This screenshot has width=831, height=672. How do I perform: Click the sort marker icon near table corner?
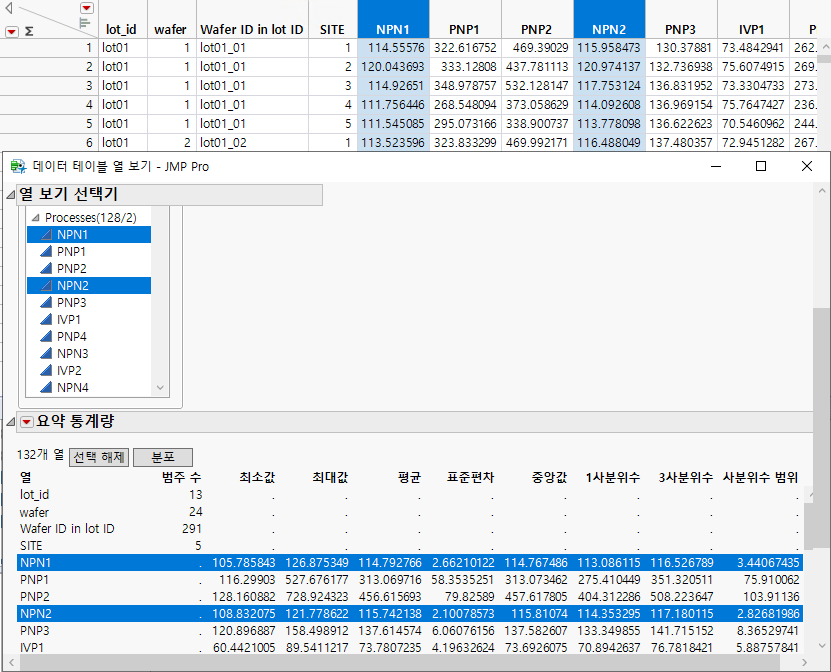84,22
